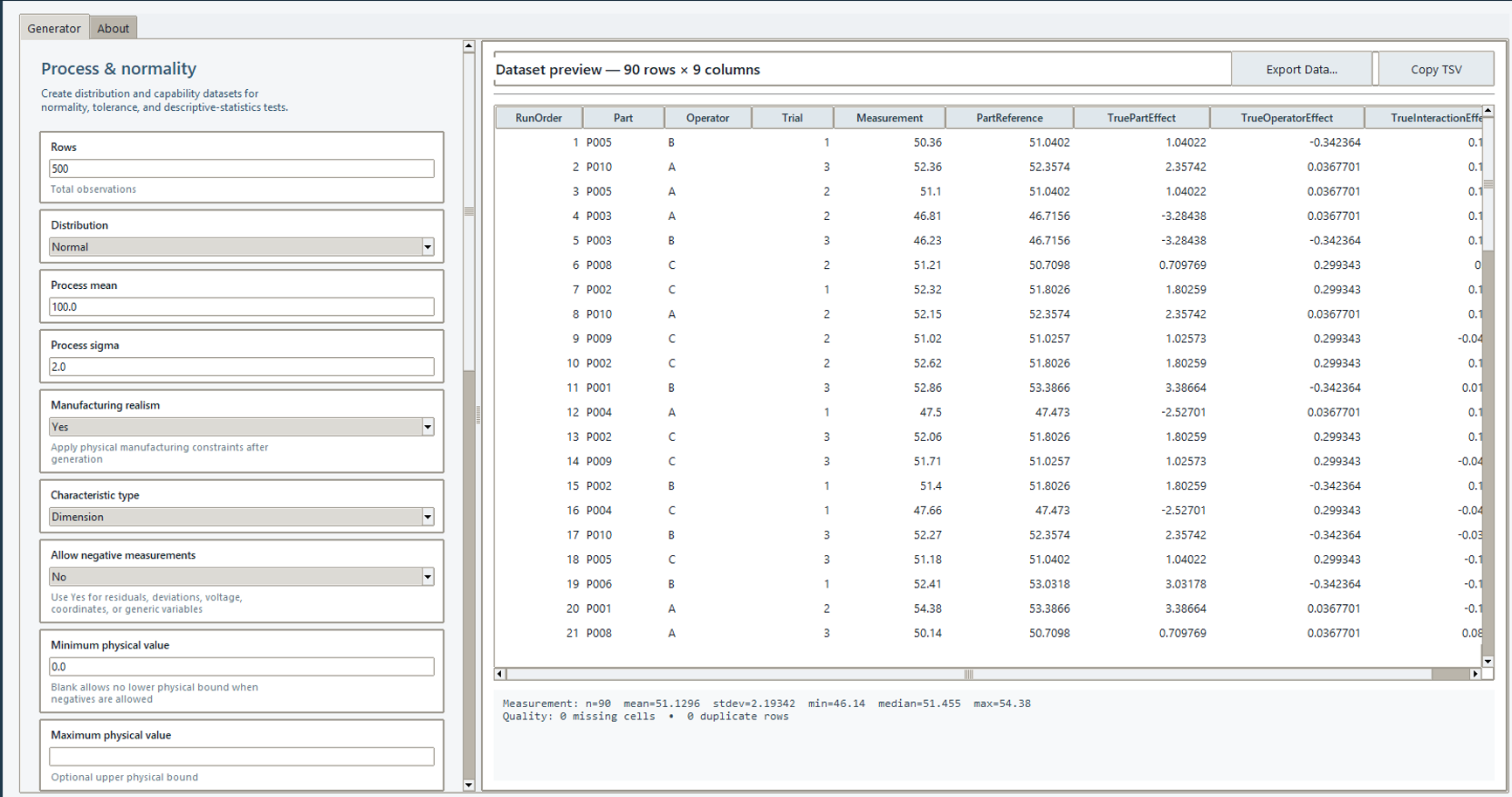Image resolution: width=1512 pixels, height=797 pixels.
Task: Click the Measurement statistics summary line
Action: click(x=766, y=704)
